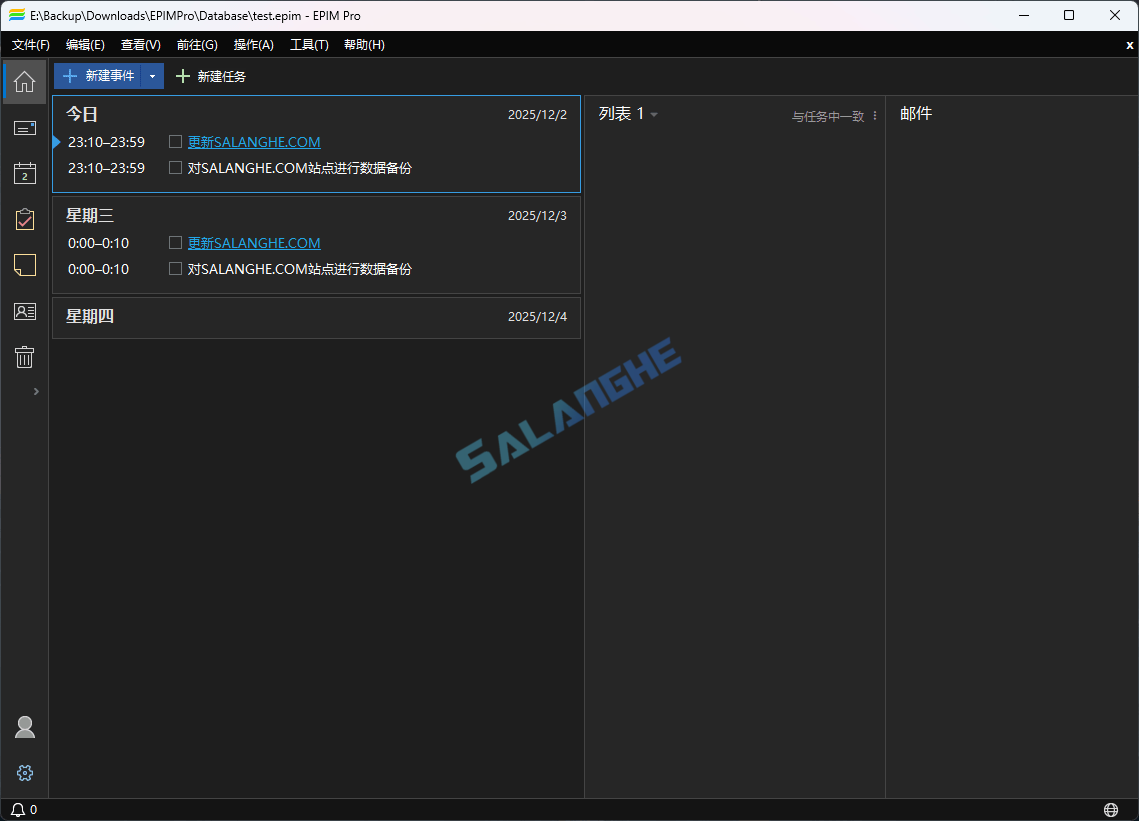The image size is (1139, 821).
Task: Open the Trash bin sidebar icon
Action: pos(25,357)
